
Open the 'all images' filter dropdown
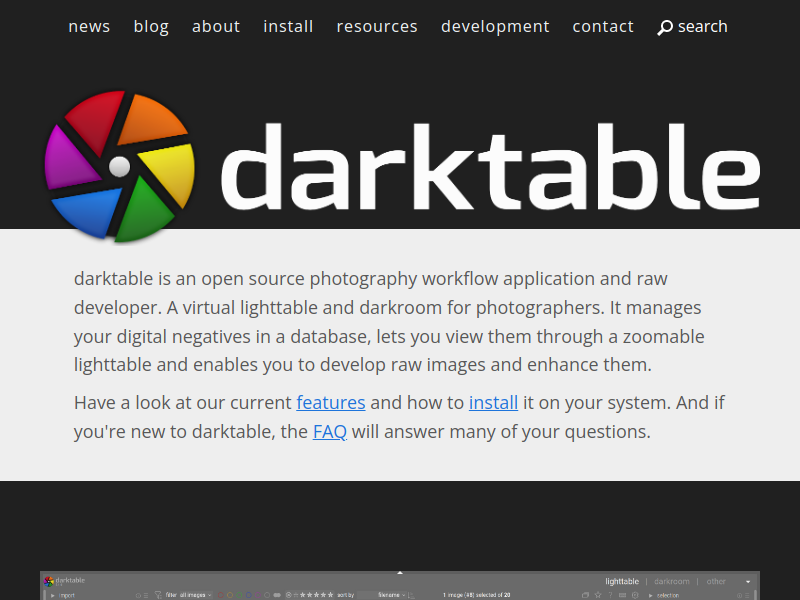coord(195,595)
